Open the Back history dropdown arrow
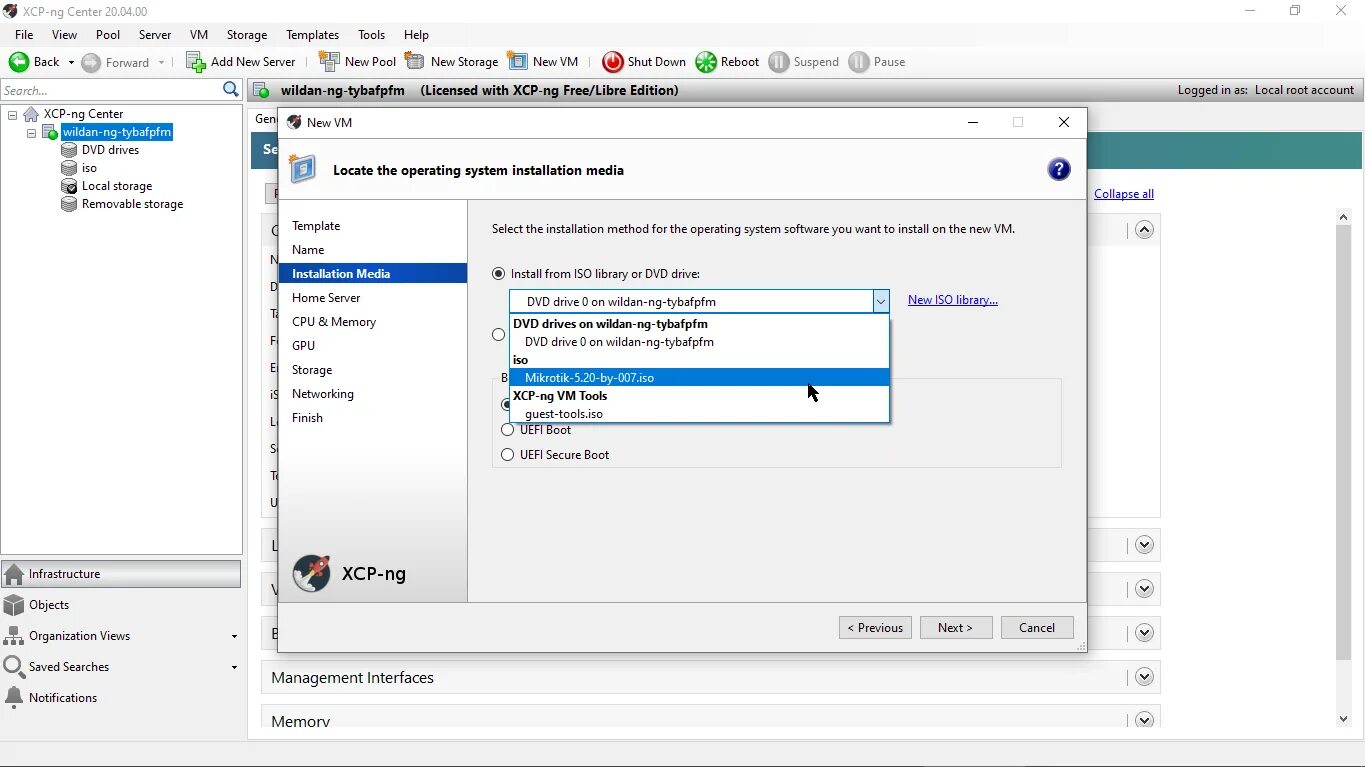Image resolution: width=1365 pixels, height=767 pixels. [71, 62]
